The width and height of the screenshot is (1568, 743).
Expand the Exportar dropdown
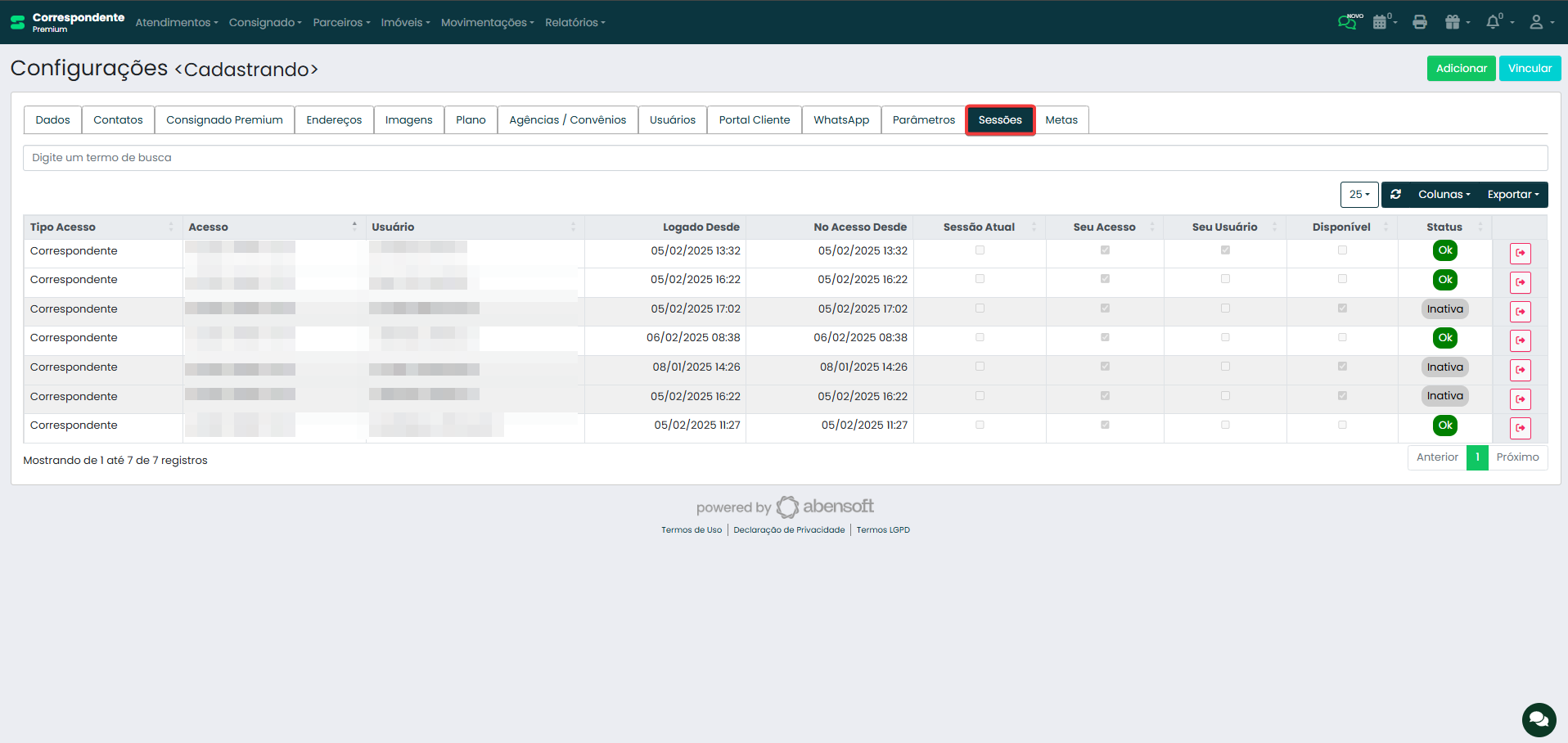1512,195
